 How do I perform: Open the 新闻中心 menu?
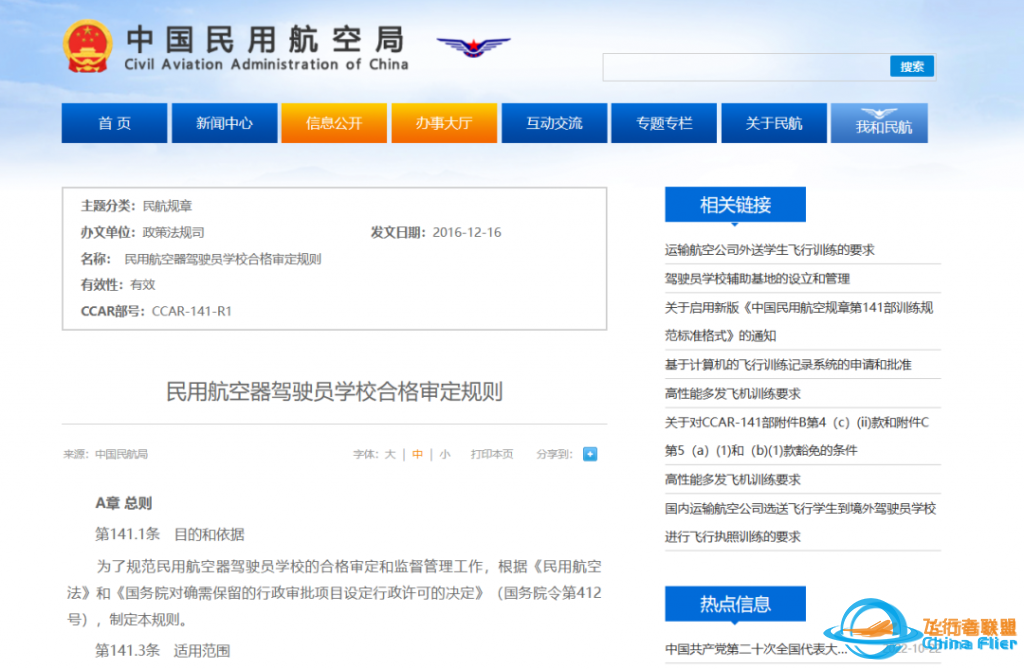point(224,124)
